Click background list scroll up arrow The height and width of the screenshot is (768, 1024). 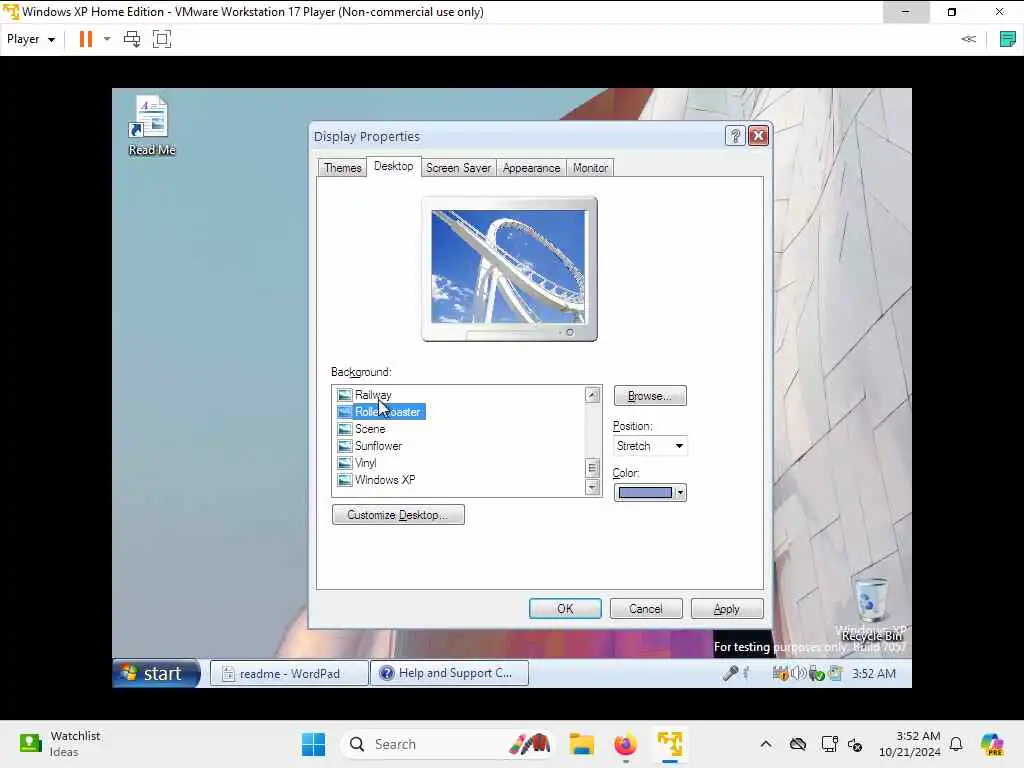click(x=592, y=394)
